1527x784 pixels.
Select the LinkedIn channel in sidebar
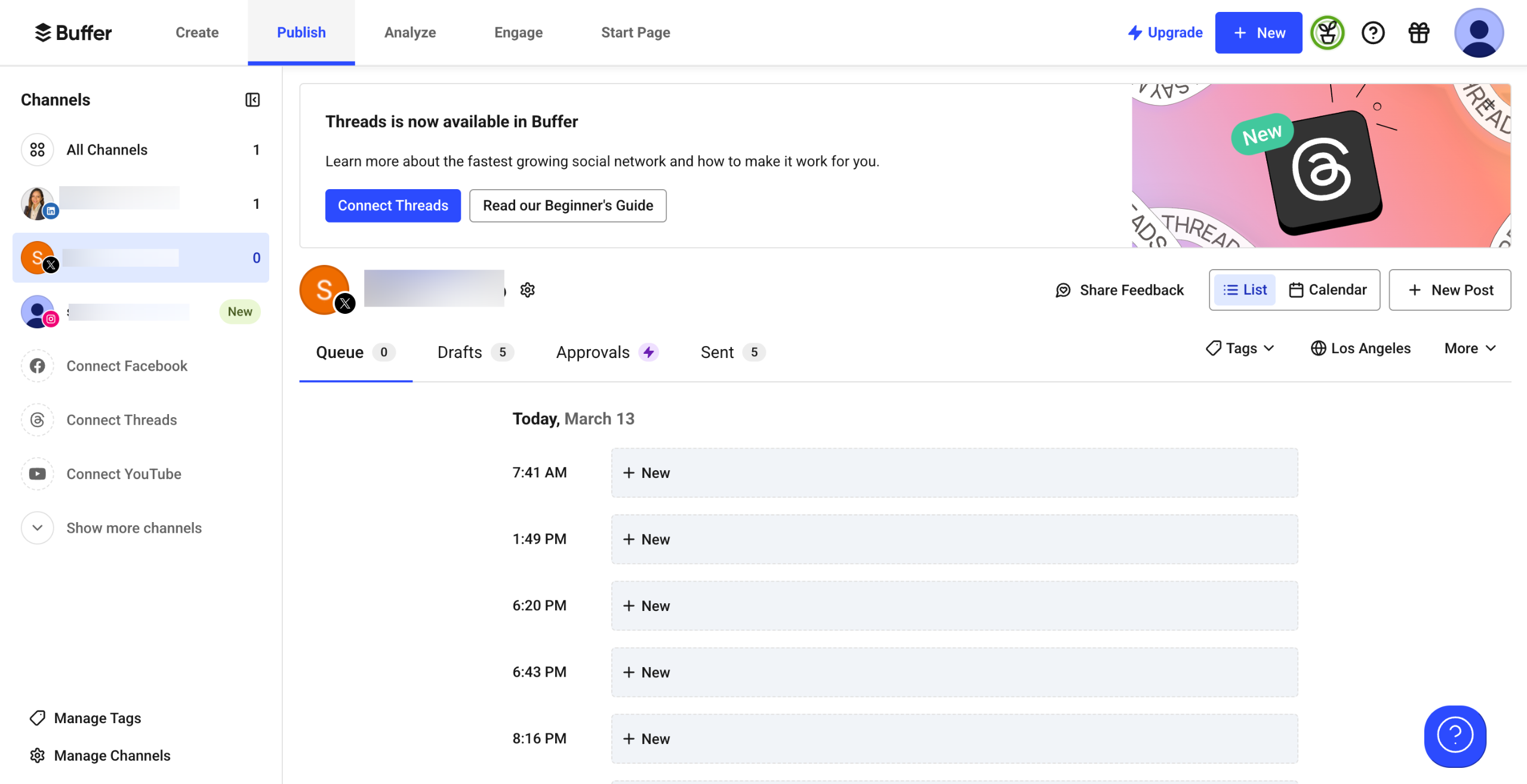pyautogui.click(x=119, y=203)
